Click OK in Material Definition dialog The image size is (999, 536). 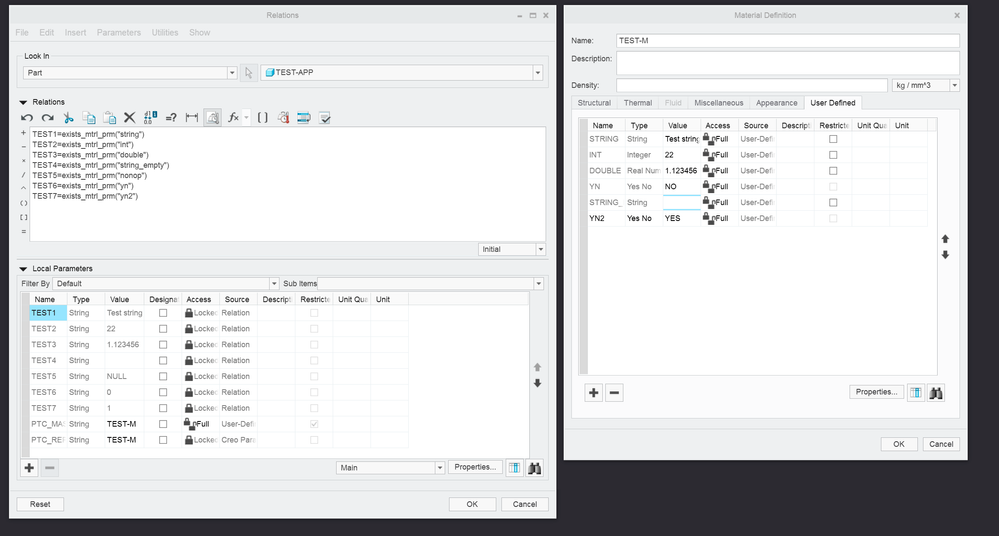[x=898, y=444]
